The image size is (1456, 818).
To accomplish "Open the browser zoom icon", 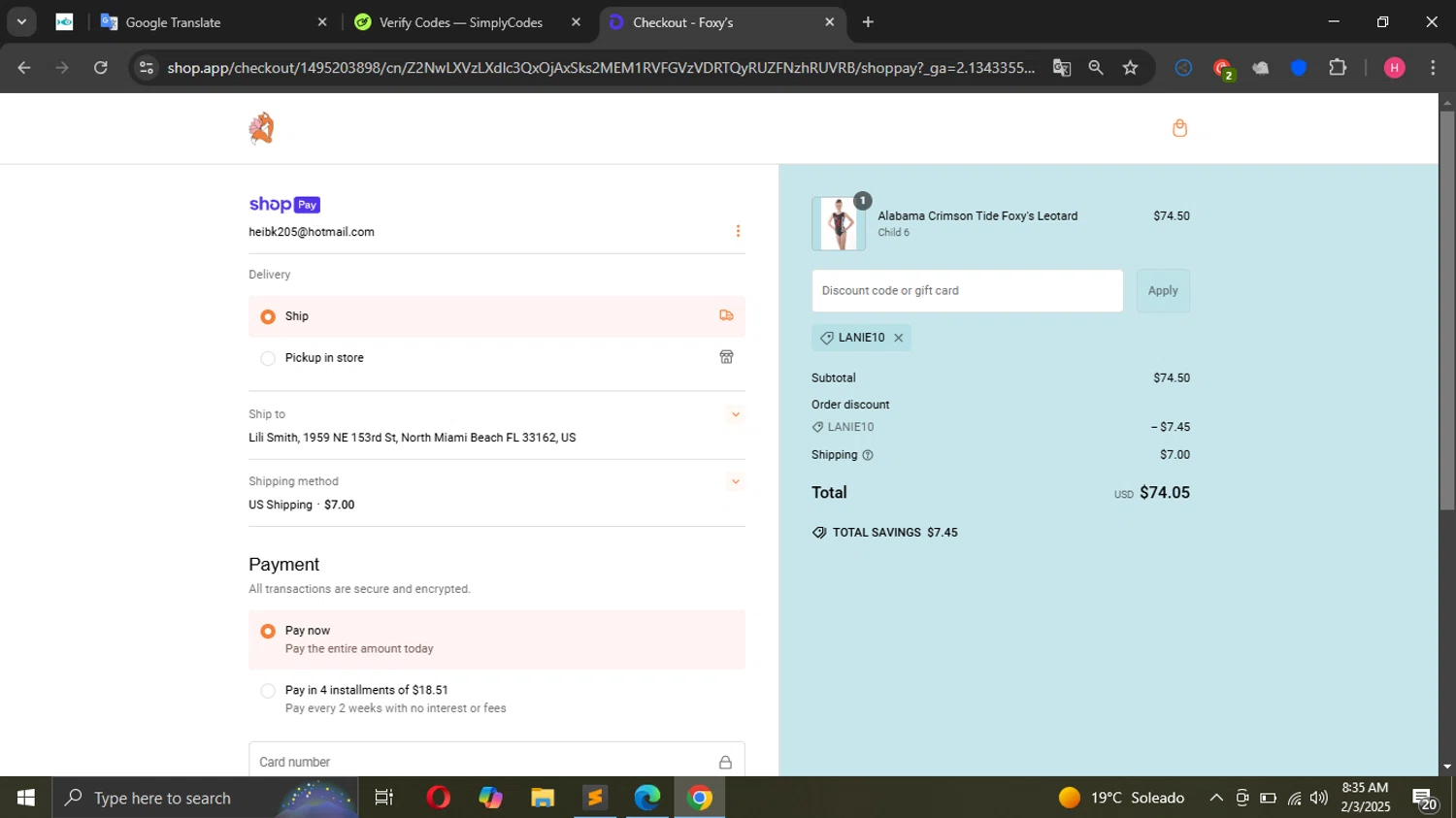I will [x=1096, y=68].
